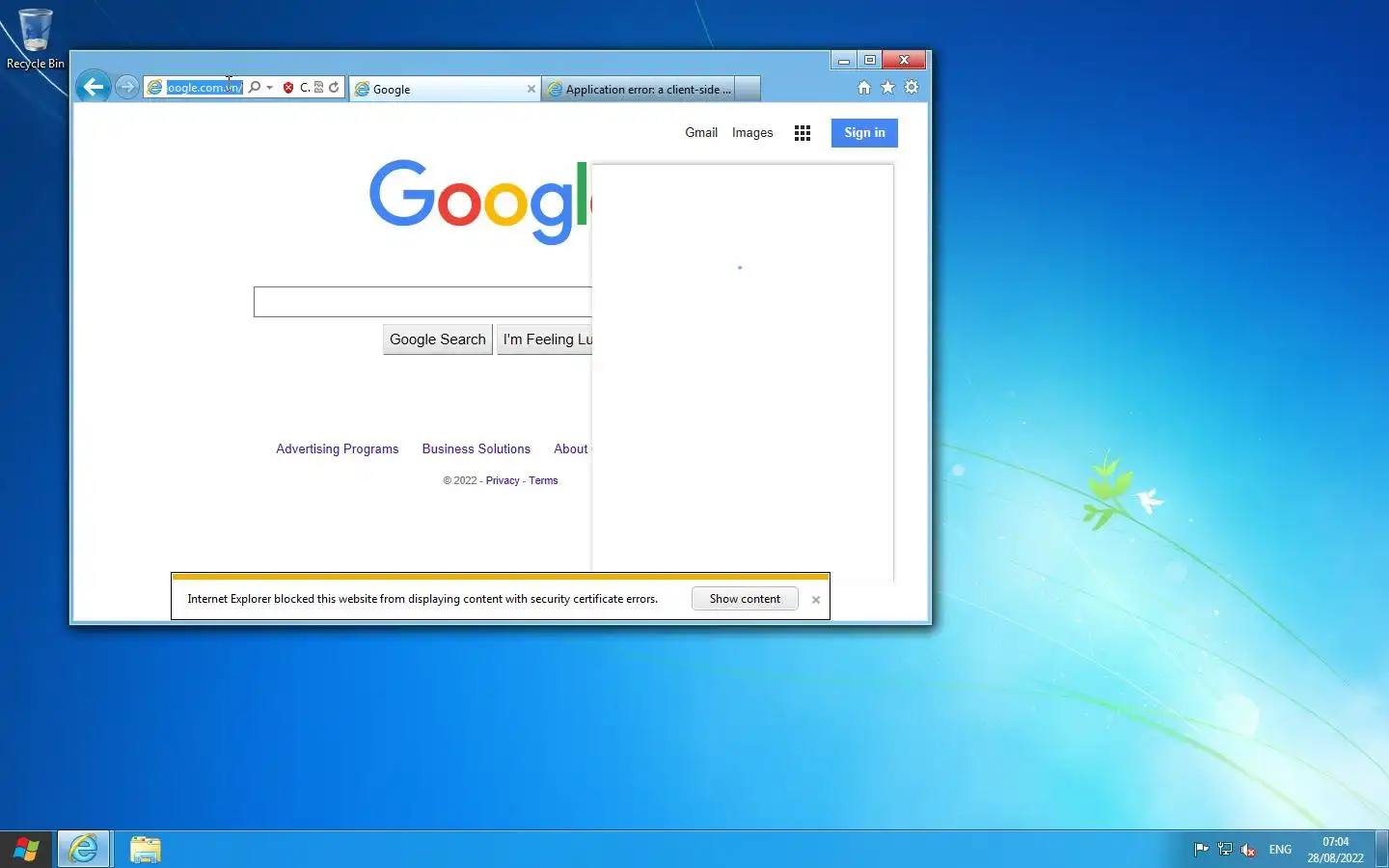Open a new tab with the blank tab button

coord(749,89)
